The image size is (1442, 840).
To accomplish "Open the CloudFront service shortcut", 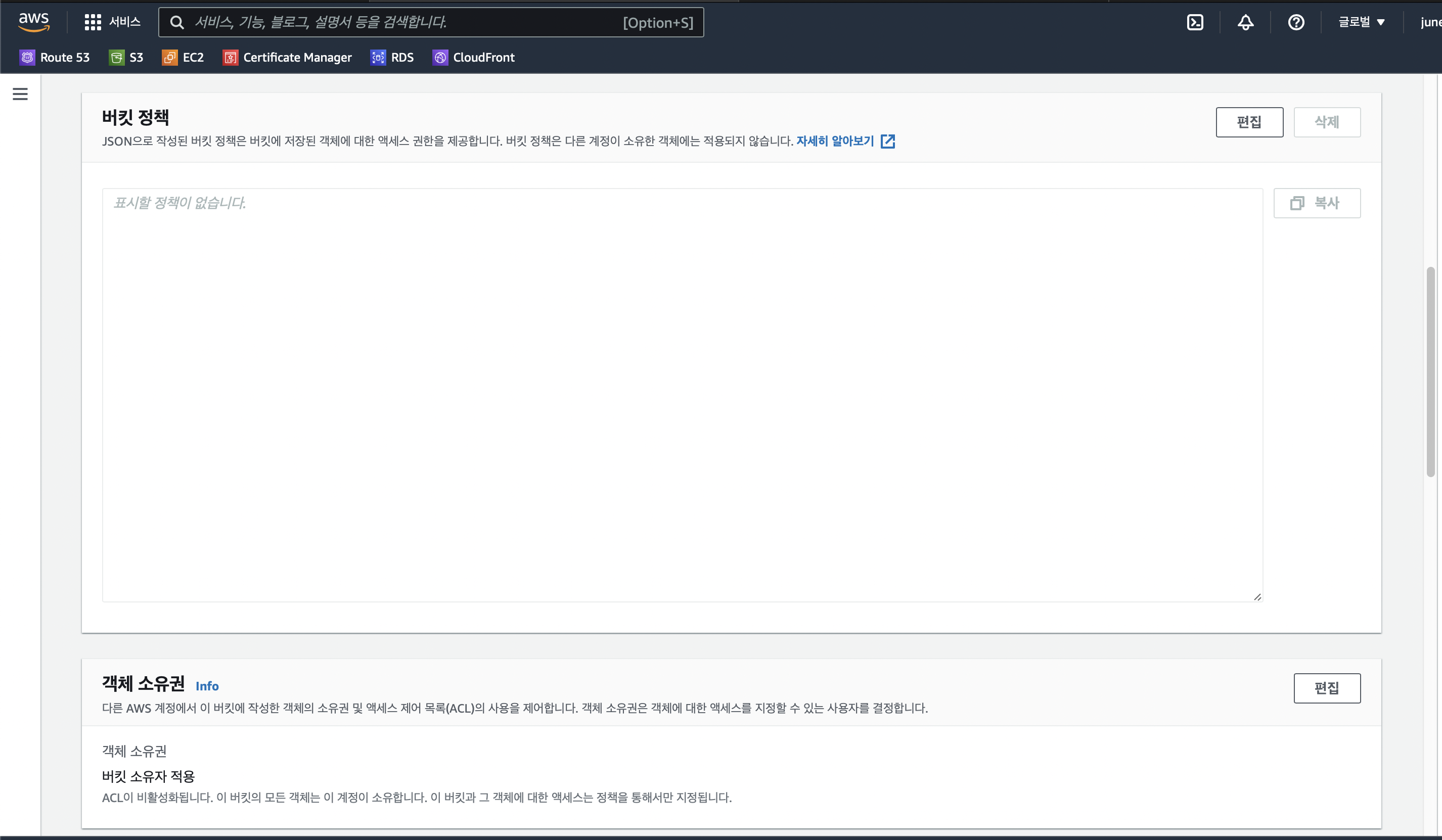I will [474, 57].
